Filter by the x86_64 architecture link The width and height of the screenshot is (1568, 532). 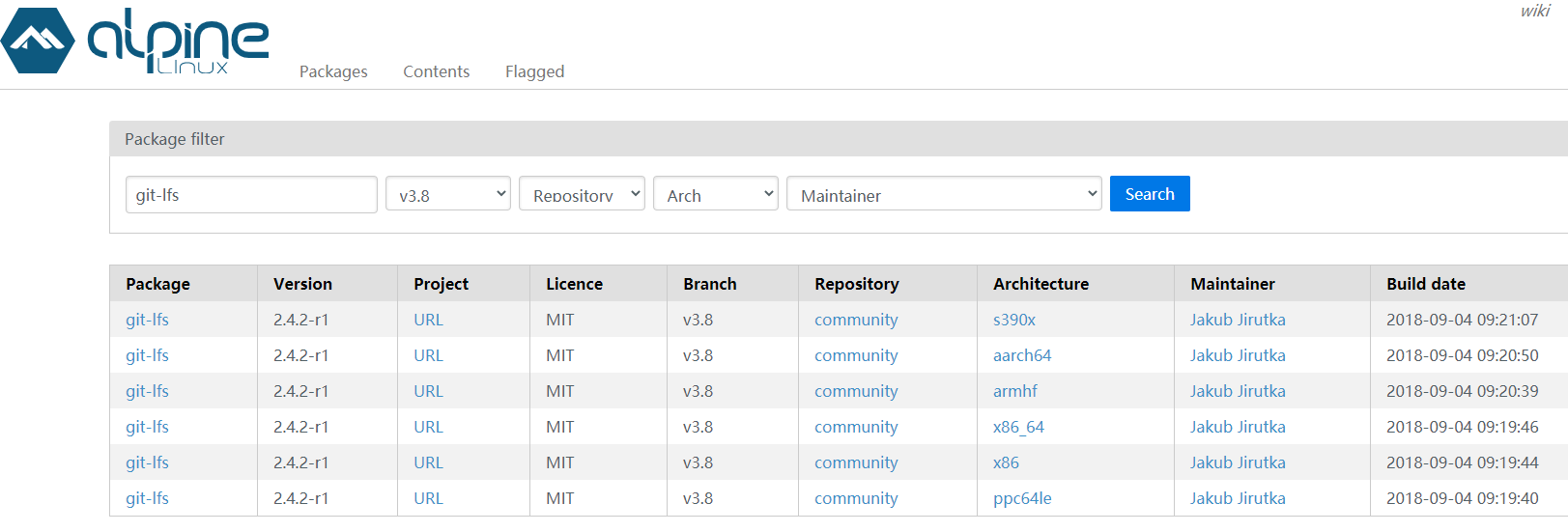click(1018, 427)
